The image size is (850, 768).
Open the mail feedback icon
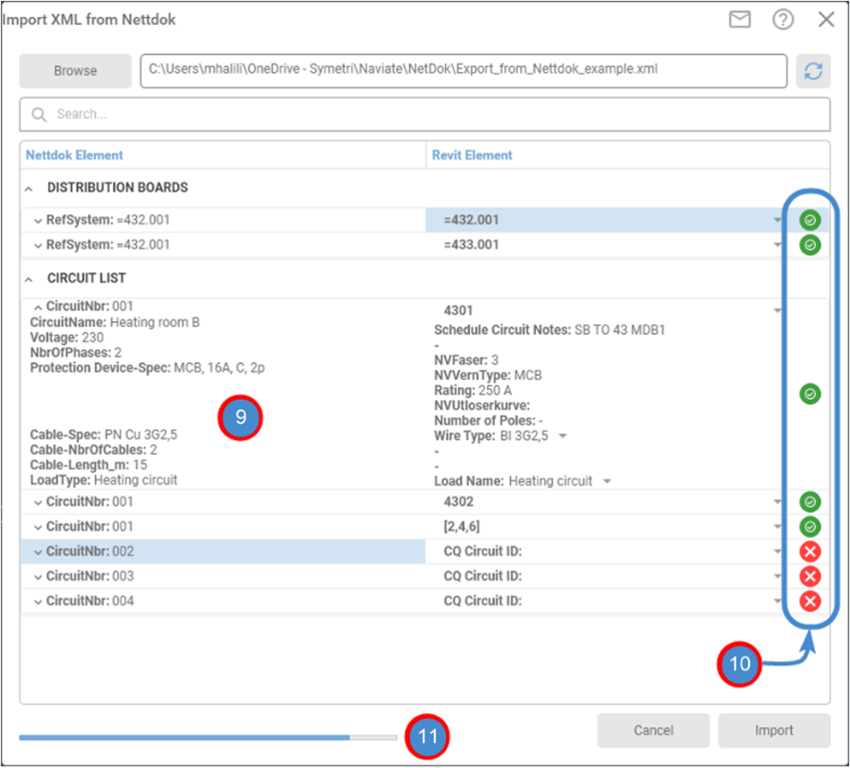[740, 19]
